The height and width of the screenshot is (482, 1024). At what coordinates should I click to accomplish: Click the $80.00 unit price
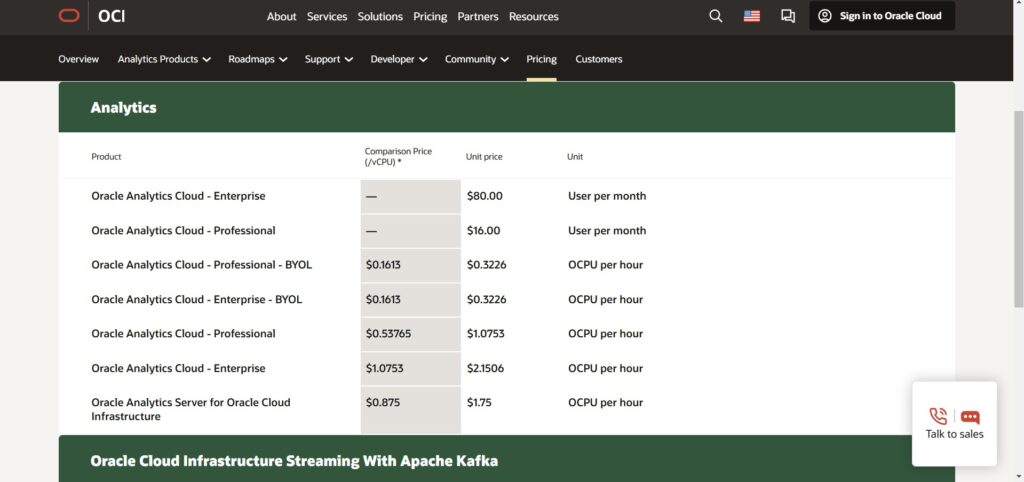pyautogui.click(x=485, y=196)
